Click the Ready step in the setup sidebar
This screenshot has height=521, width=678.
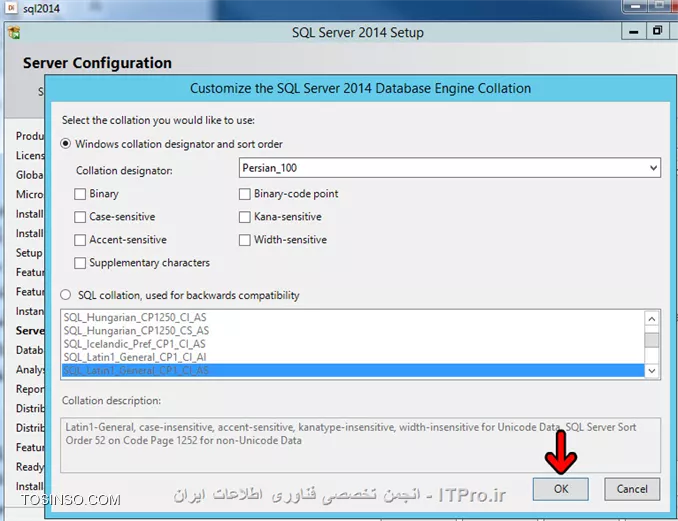click(x=29, y=467)
